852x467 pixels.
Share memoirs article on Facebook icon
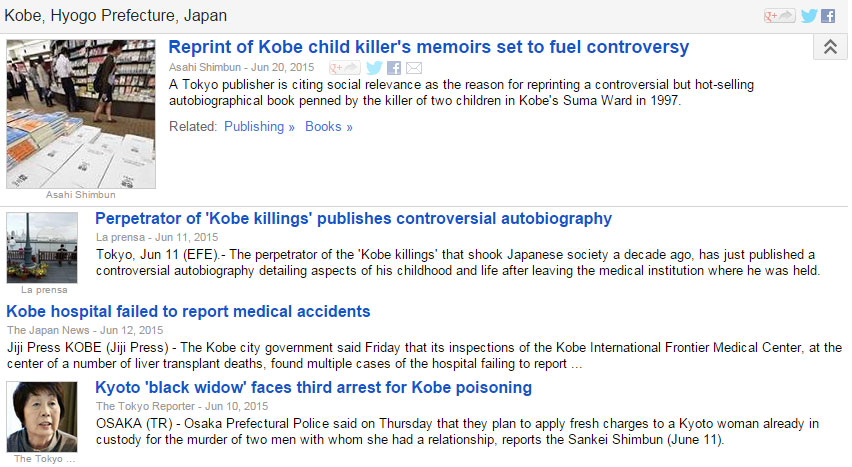coord(394,68)
